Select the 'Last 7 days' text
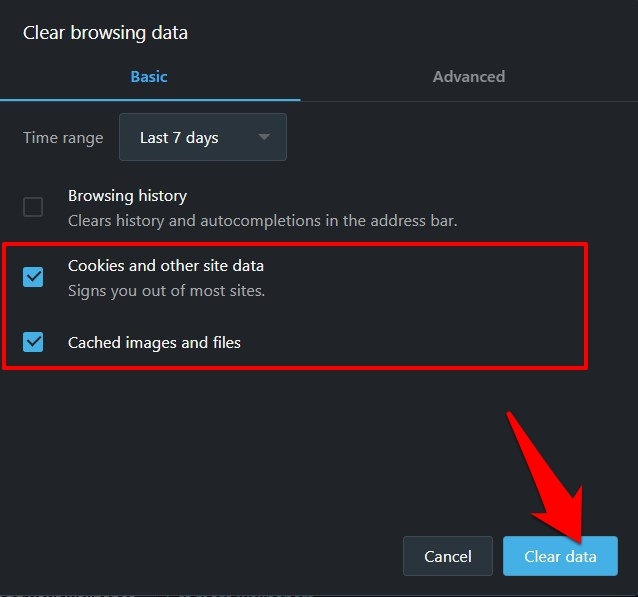Image resolution: width=638 pixels, height=597 pixels. pyautogui.click(x=179, y=137)
